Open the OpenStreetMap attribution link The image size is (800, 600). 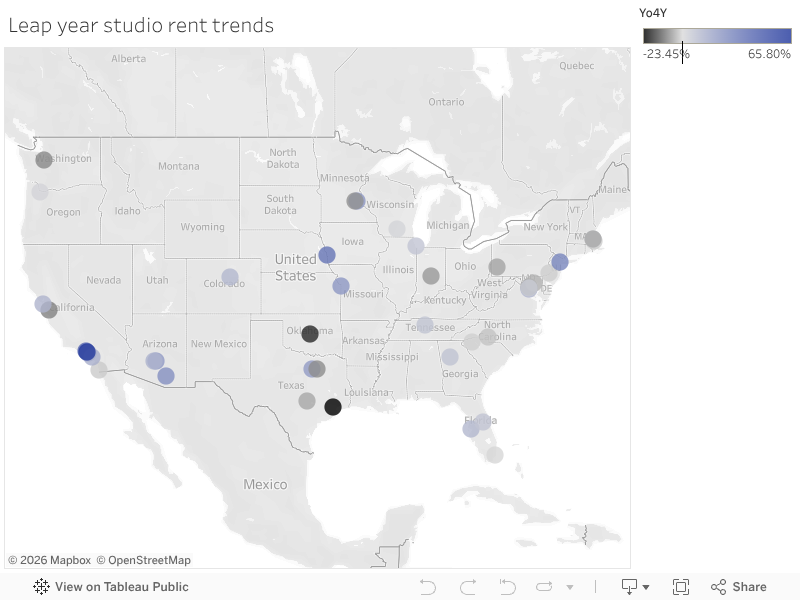pos(143,560)
